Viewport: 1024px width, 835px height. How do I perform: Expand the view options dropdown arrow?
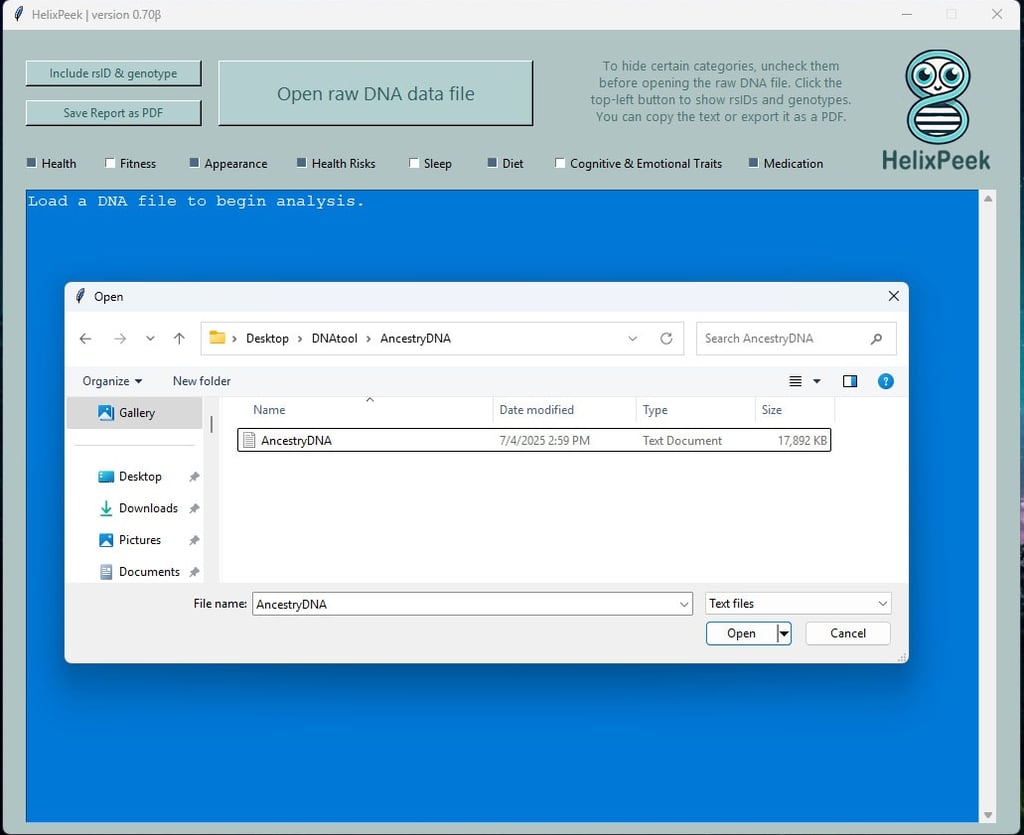click(x=816, y=381)
